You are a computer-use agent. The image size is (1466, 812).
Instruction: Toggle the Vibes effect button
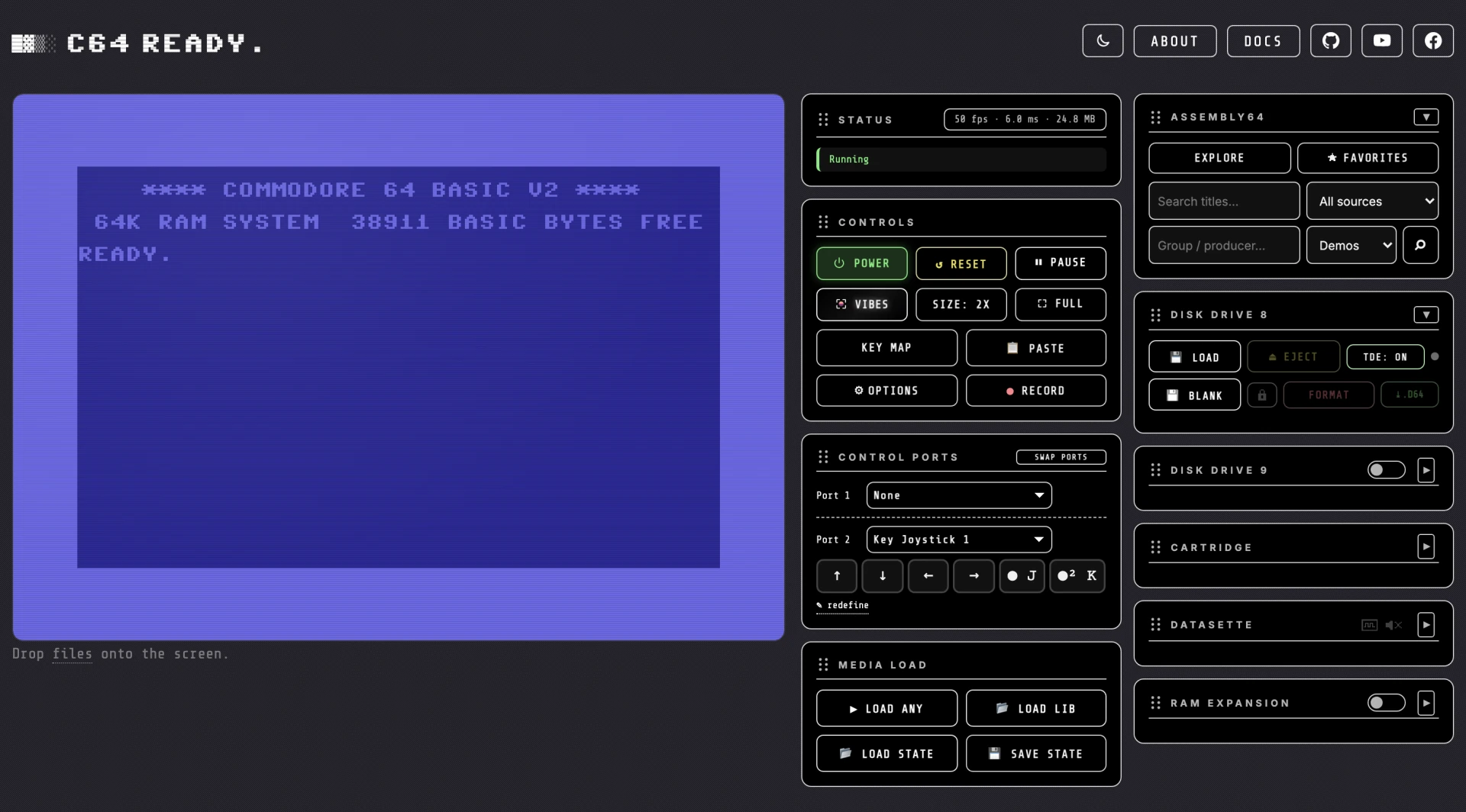[862, 304]
